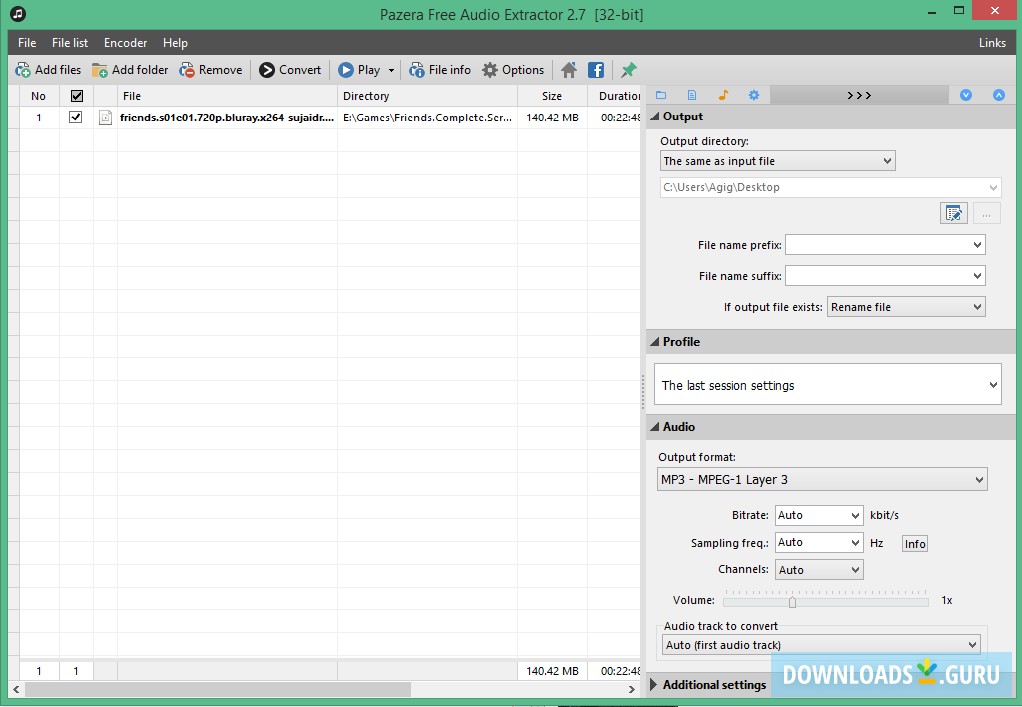Expand the Additional settings section
Screen dimensions: 1022x707
654,685
